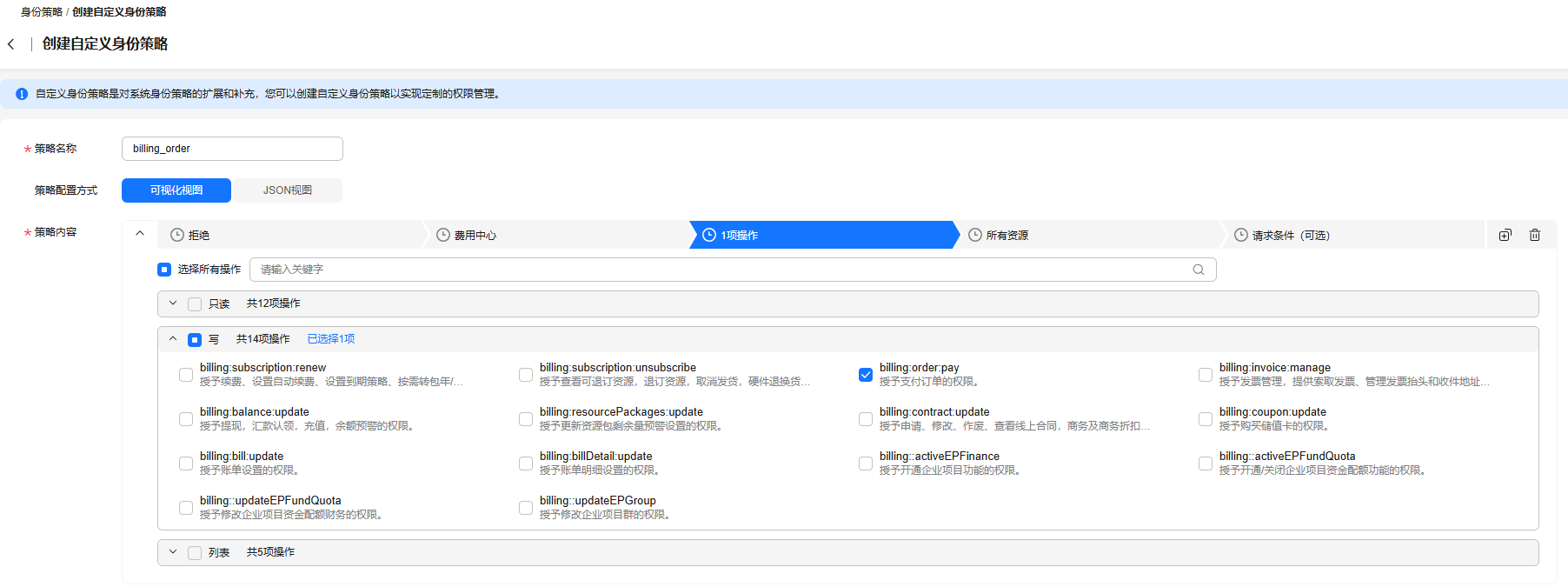
Task: Check the 列表 group checkbox
Action: coord(195,553)
